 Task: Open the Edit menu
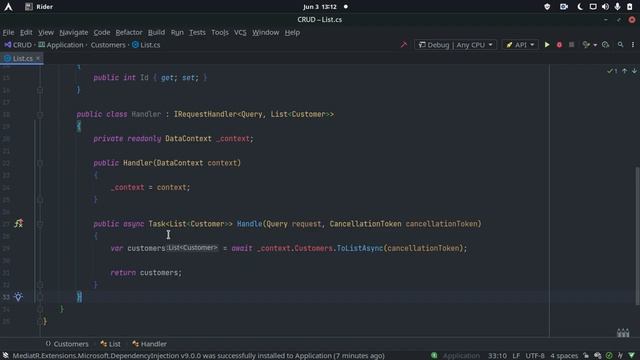pyautogui.click(x=26, y=32)
